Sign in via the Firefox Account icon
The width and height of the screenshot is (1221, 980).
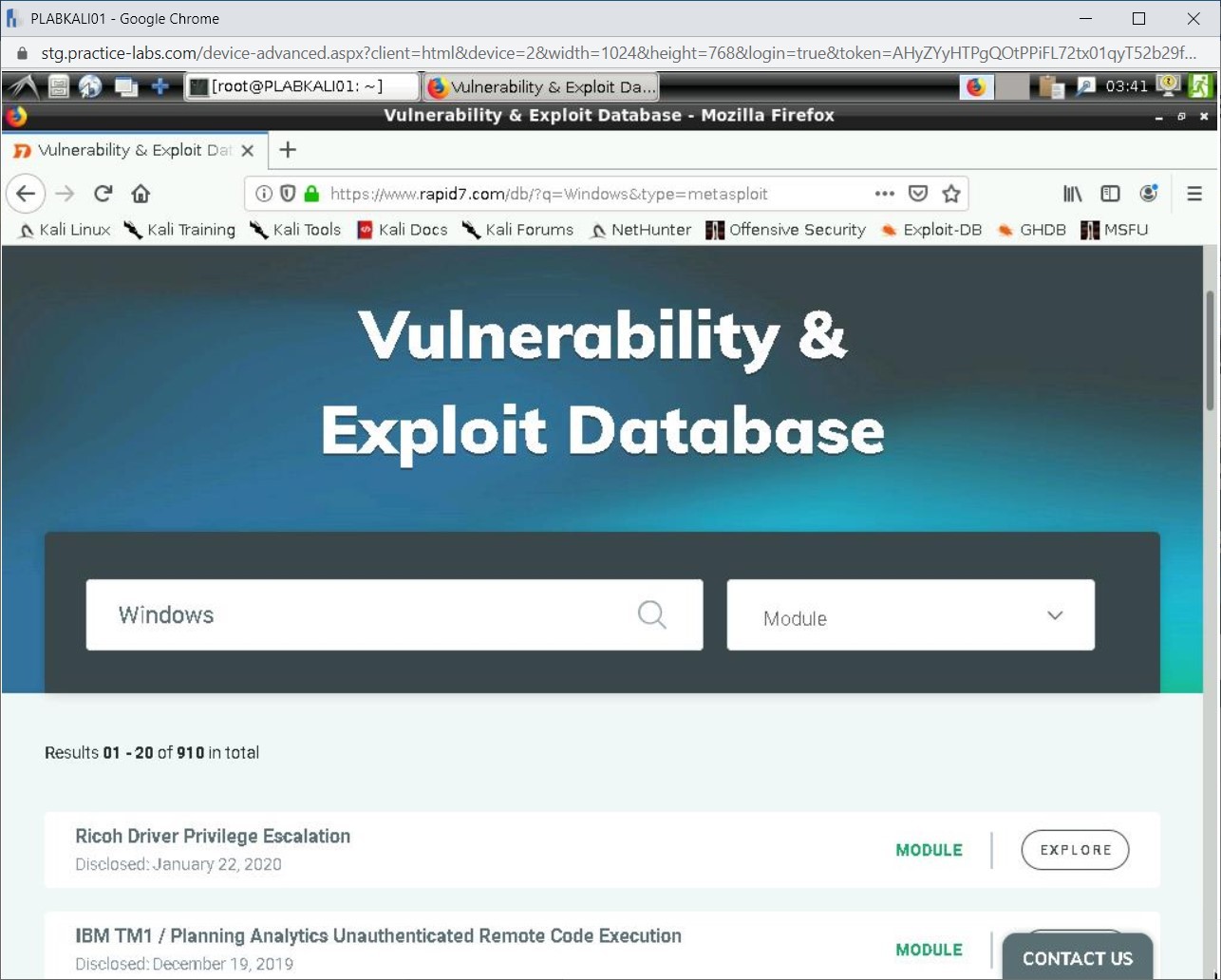point(1149,194)
